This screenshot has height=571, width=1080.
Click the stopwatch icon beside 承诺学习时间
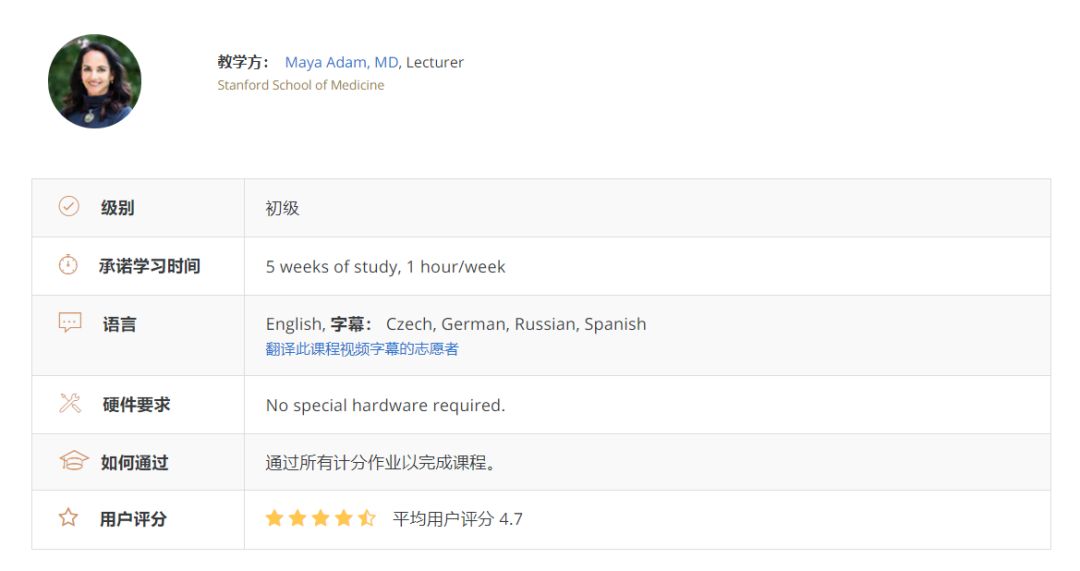pos(68,264)
